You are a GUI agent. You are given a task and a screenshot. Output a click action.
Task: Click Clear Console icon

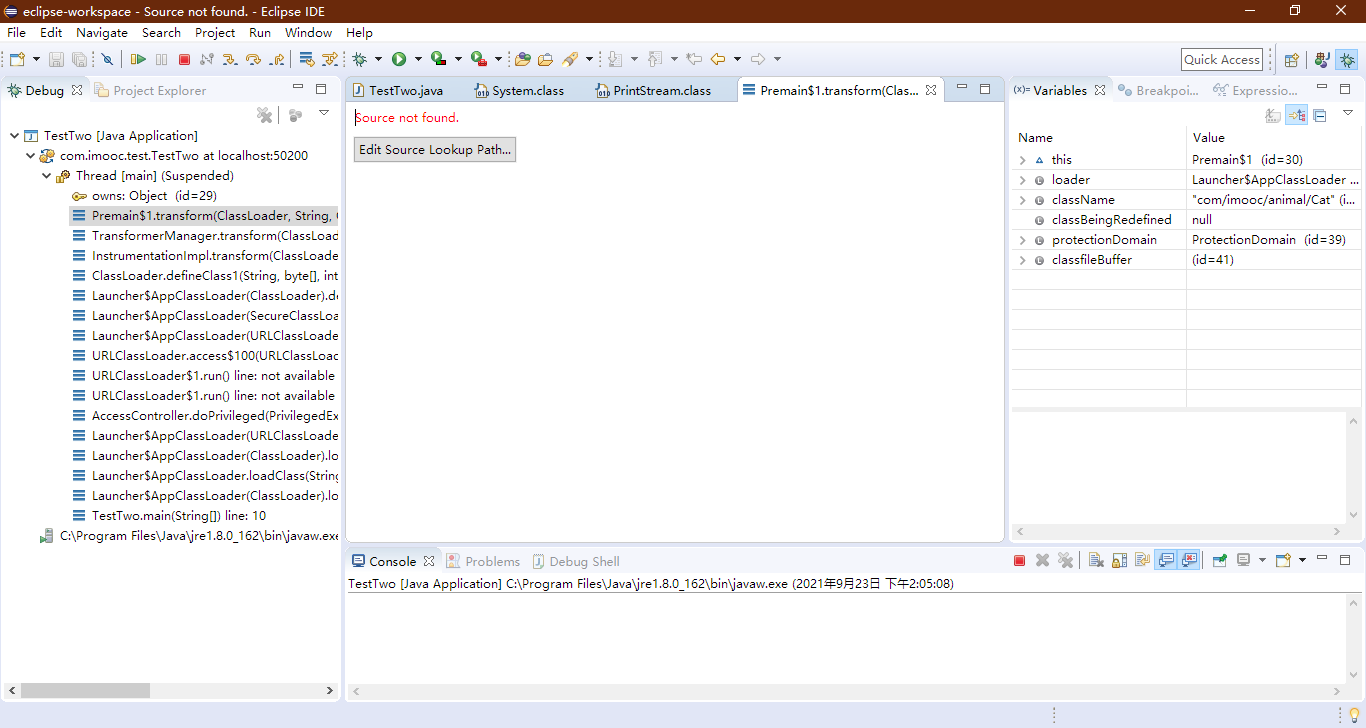1095,561
